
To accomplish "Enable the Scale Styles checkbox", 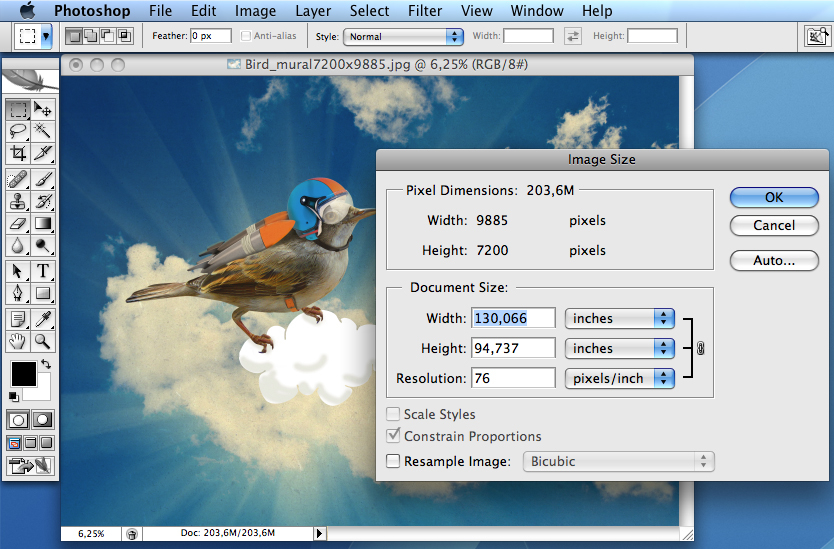I will click(394, 414).
